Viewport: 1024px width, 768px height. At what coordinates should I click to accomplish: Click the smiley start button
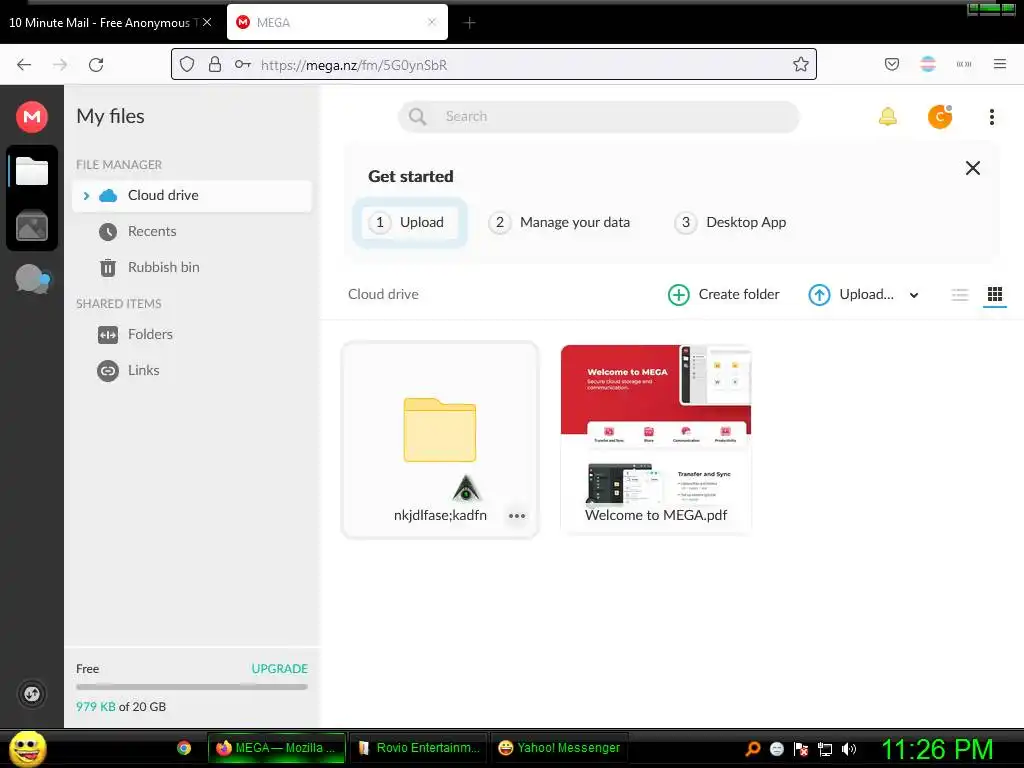(27, 748)
